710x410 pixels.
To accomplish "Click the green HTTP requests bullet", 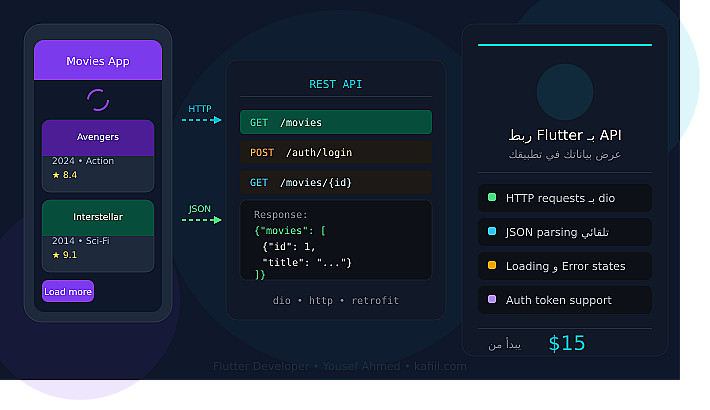I will coord(492,198).
